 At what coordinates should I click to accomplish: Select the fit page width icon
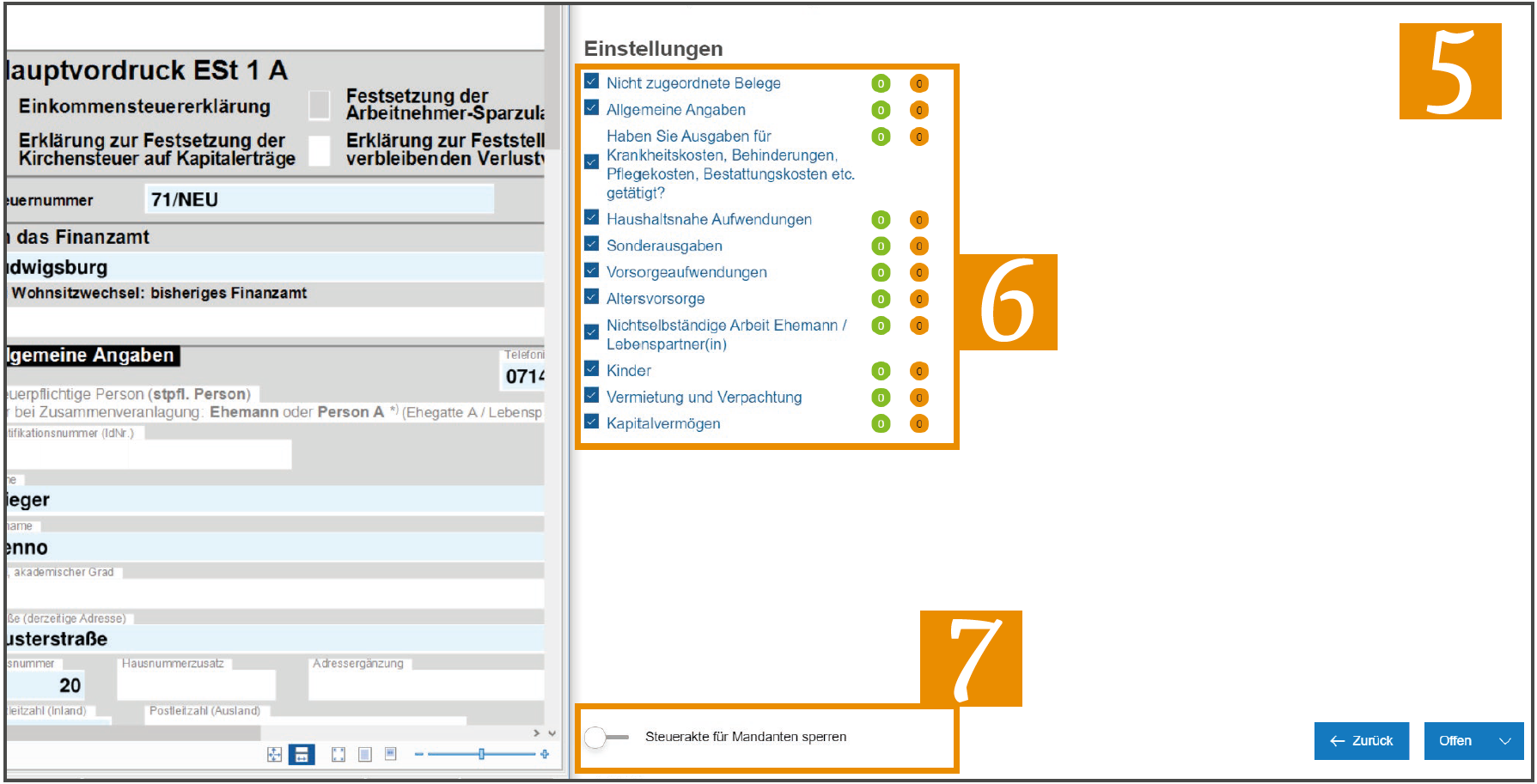pyautogui.click(x=302, y=754)
